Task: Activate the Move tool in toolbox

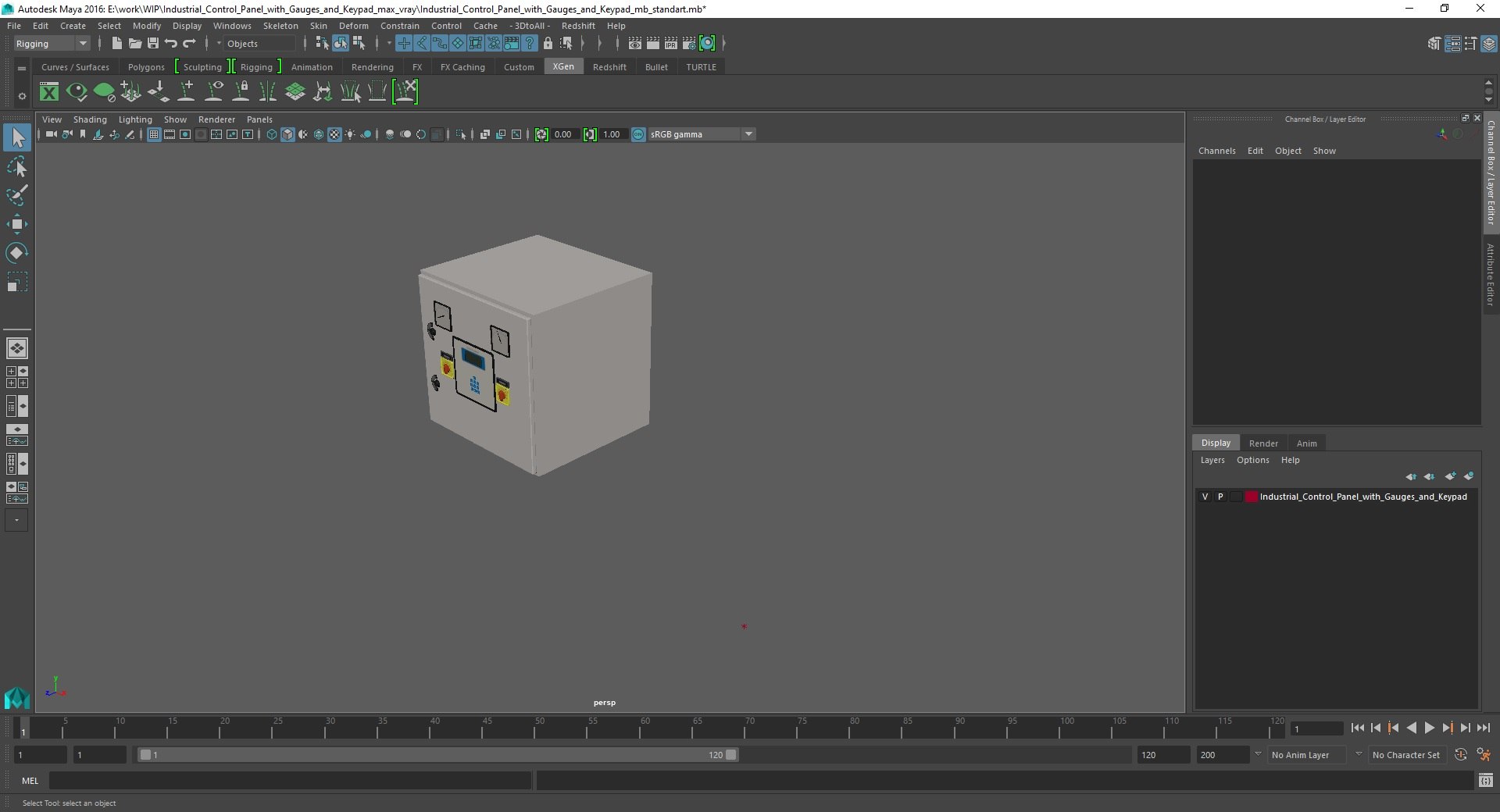Action: [x=17, y=224]
